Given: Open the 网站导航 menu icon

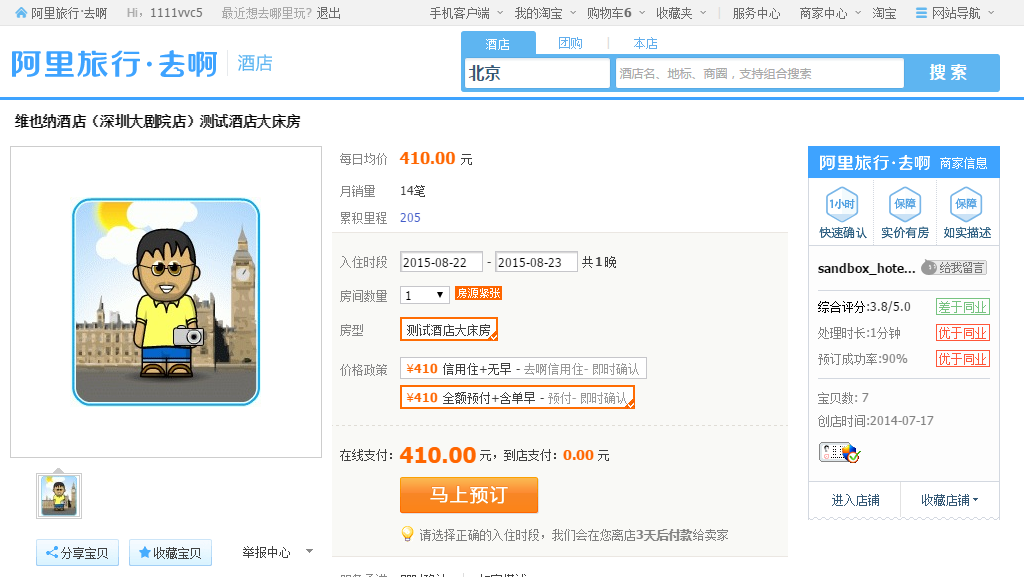Looking at the screenshot, I should pos(921,12).
